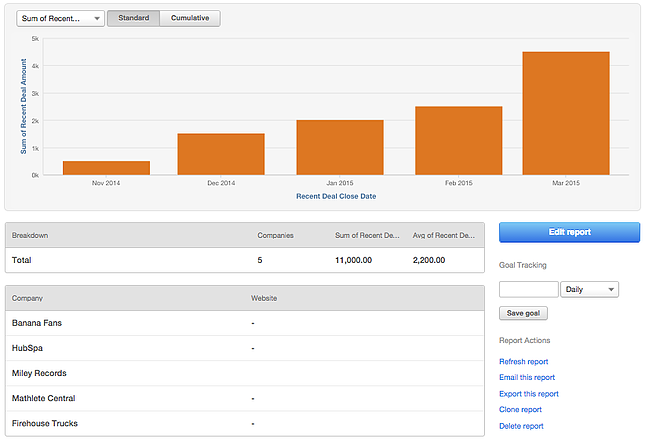Image resolution: width=649 pixels, height=442 pixels.
Task: Click the Edit report button
Action: tap(569, 232)
